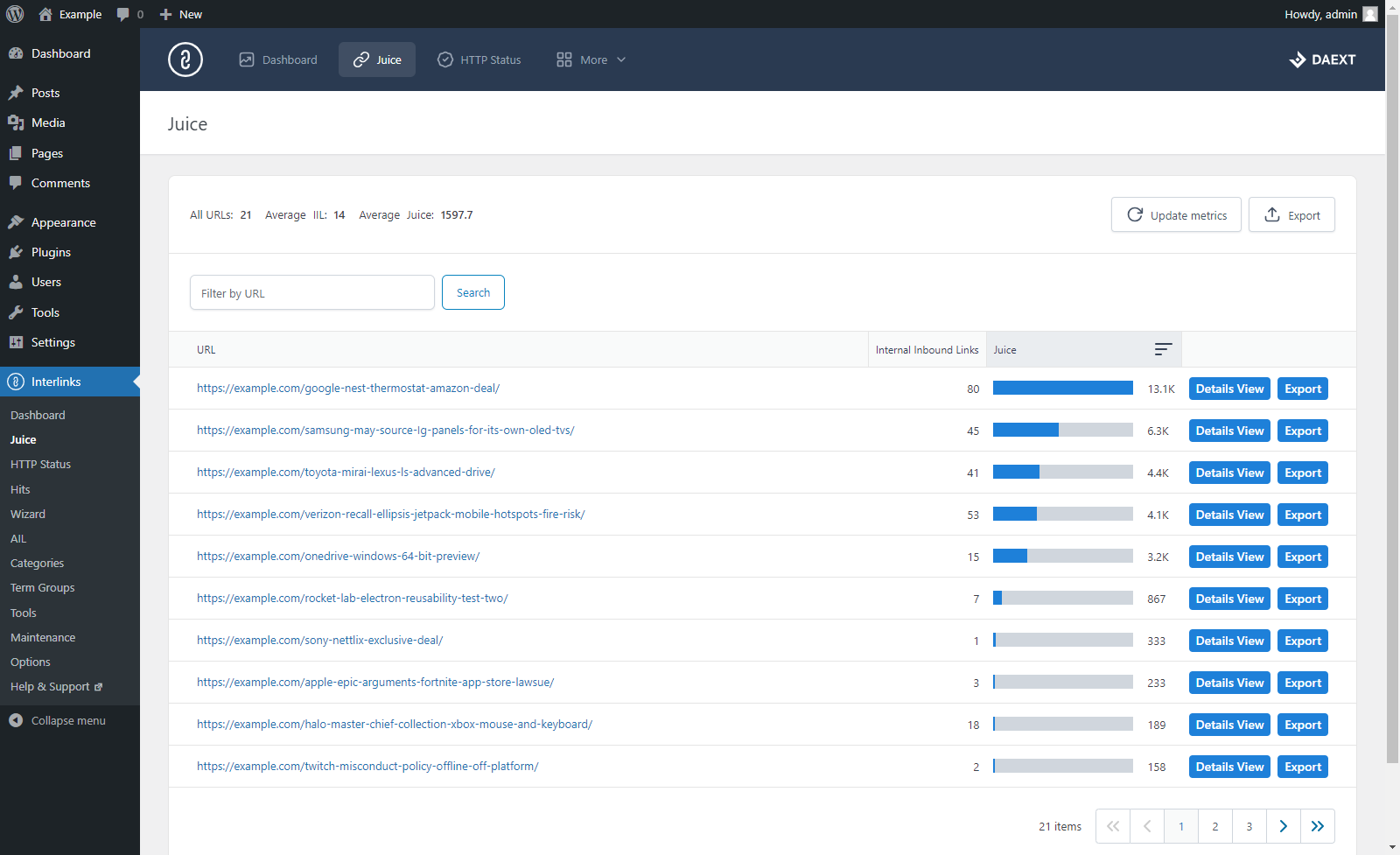Click the Filter by URL field
Screen dimensions: 1400x855
pyautogui.click(x=312, y=293)
